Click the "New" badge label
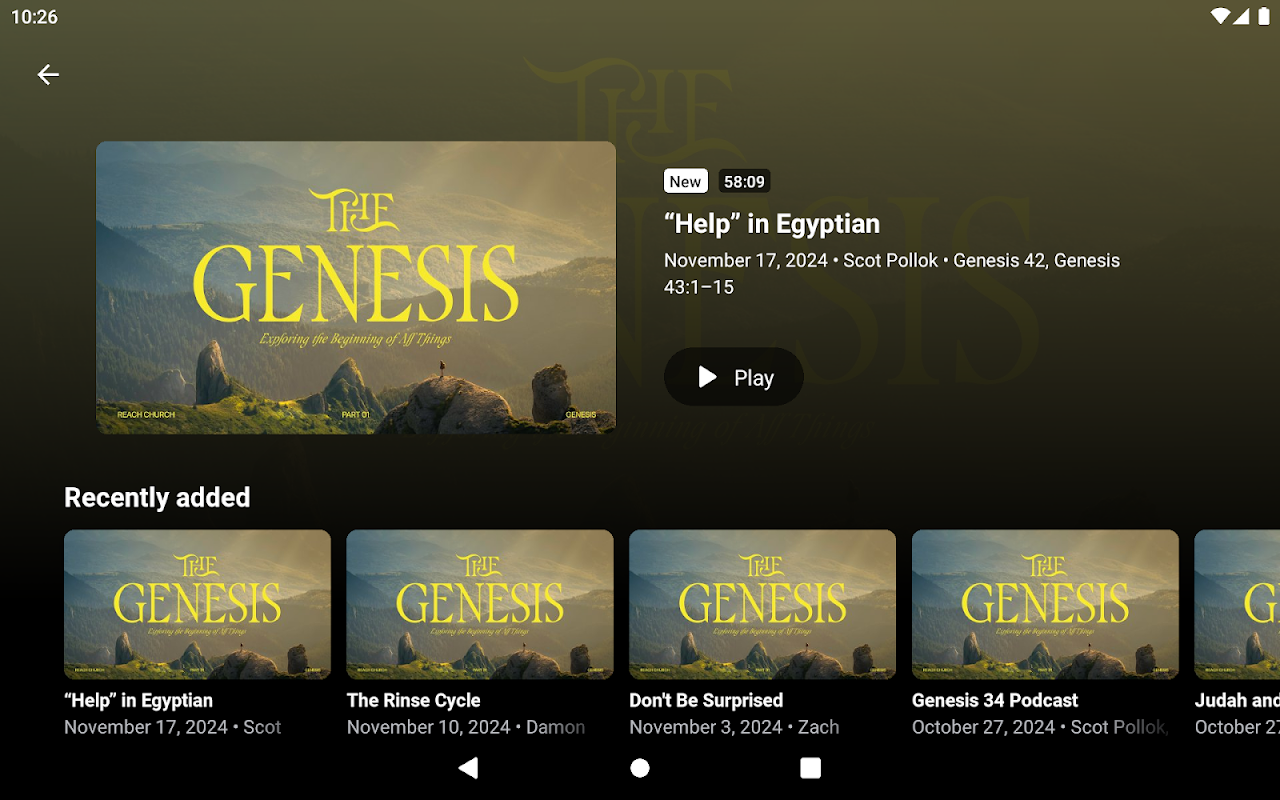 [685, 181]
